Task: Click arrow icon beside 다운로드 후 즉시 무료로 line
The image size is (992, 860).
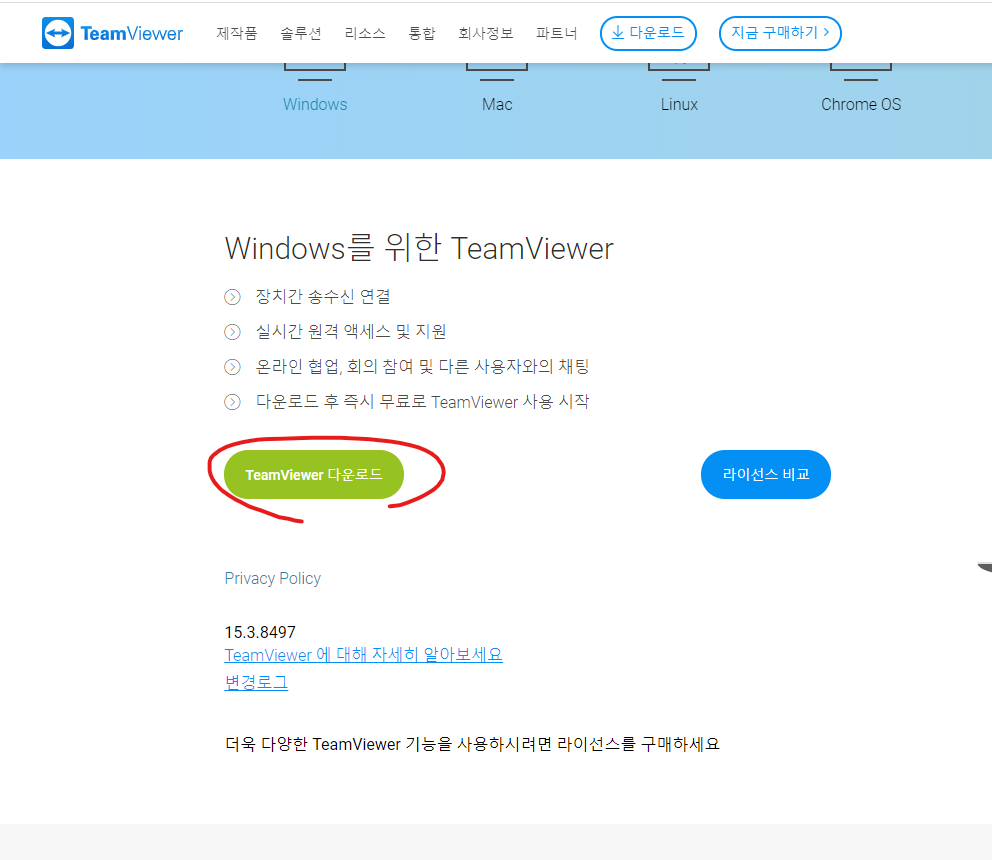Action: pos(232,402)
